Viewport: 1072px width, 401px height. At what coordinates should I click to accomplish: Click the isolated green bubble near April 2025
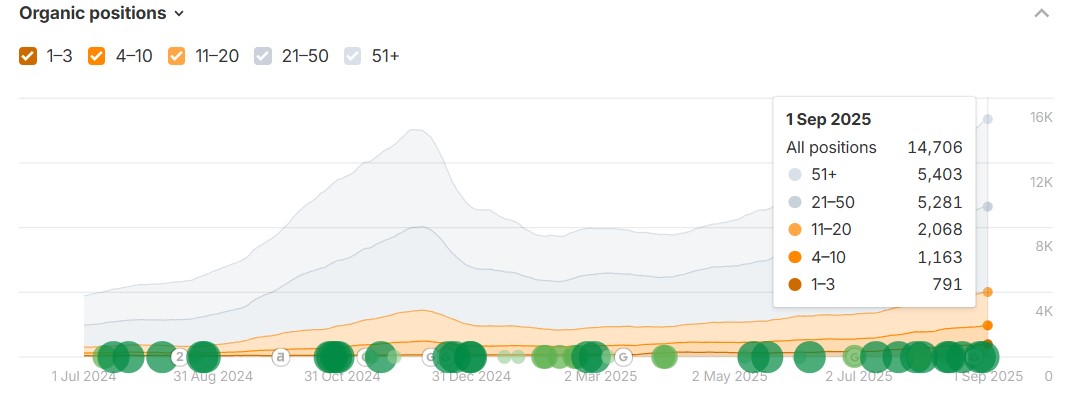pos(664,356)
